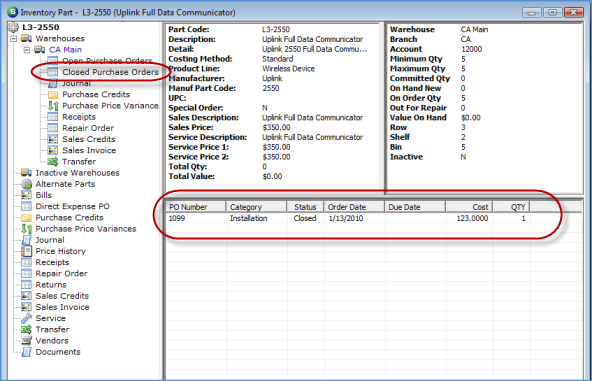Click the L3-2550 part gear icon
The height and width of the screenshot is (381, 592).
pos(13,28)
